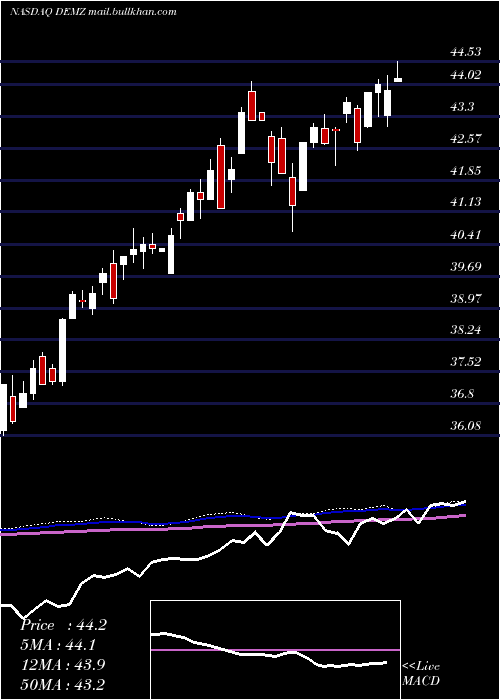The height and width of the screenshot is (700, 500).
Task: Click the 42.57 price axis label
Action: coord(466,138)
